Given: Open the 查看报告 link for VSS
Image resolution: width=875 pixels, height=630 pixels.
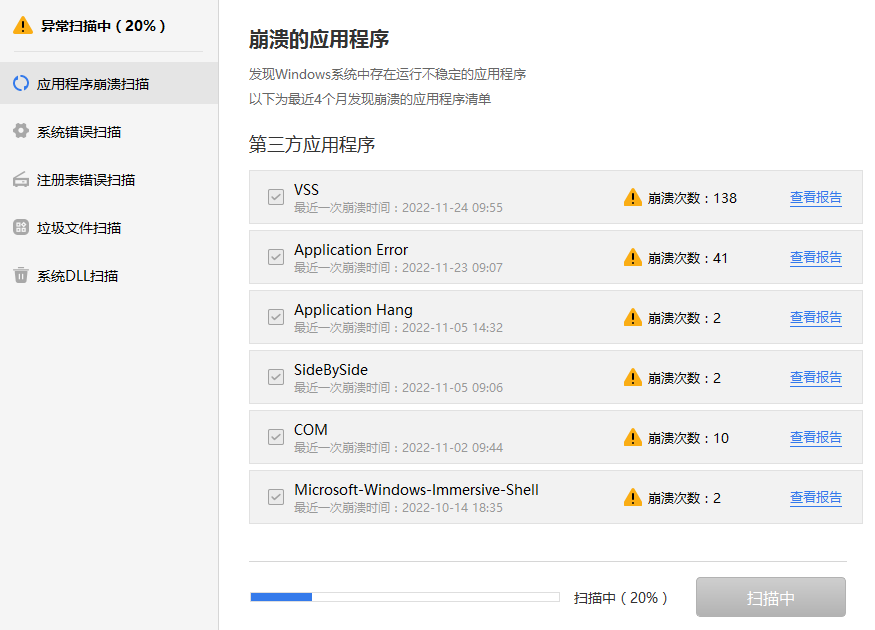Looking at the screenshot, I should pos(815,197).
